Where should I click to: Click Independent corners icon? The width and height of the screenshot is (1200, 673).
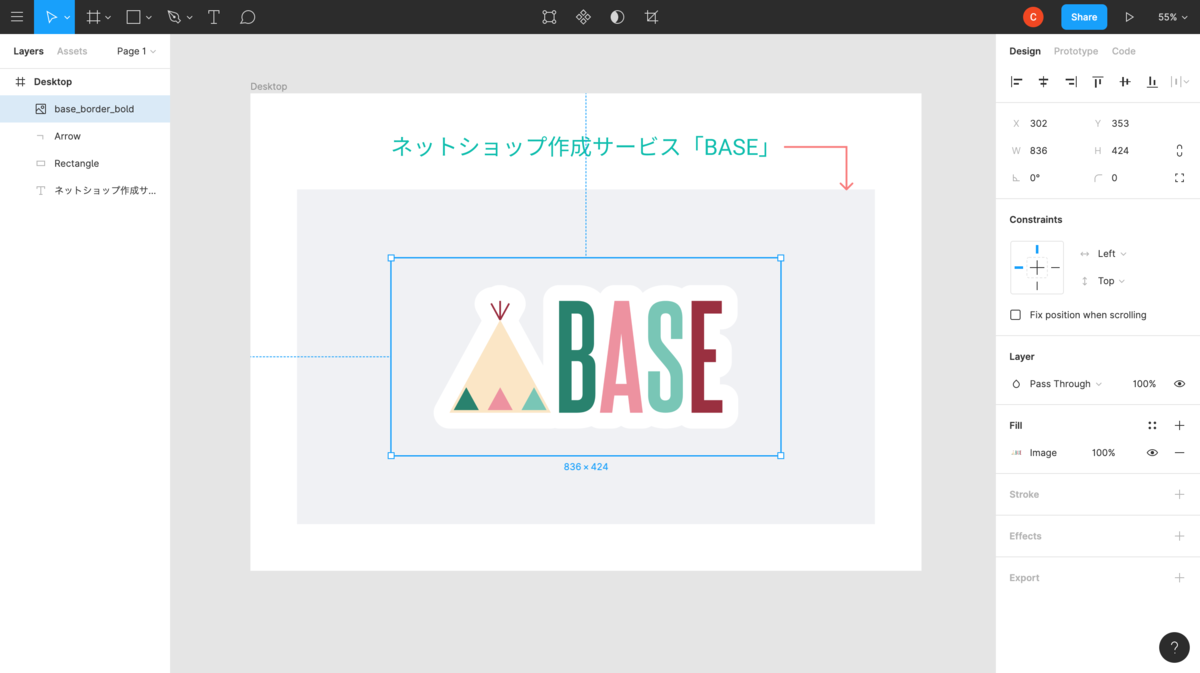pyautogui.click(x=1180, y=178)
